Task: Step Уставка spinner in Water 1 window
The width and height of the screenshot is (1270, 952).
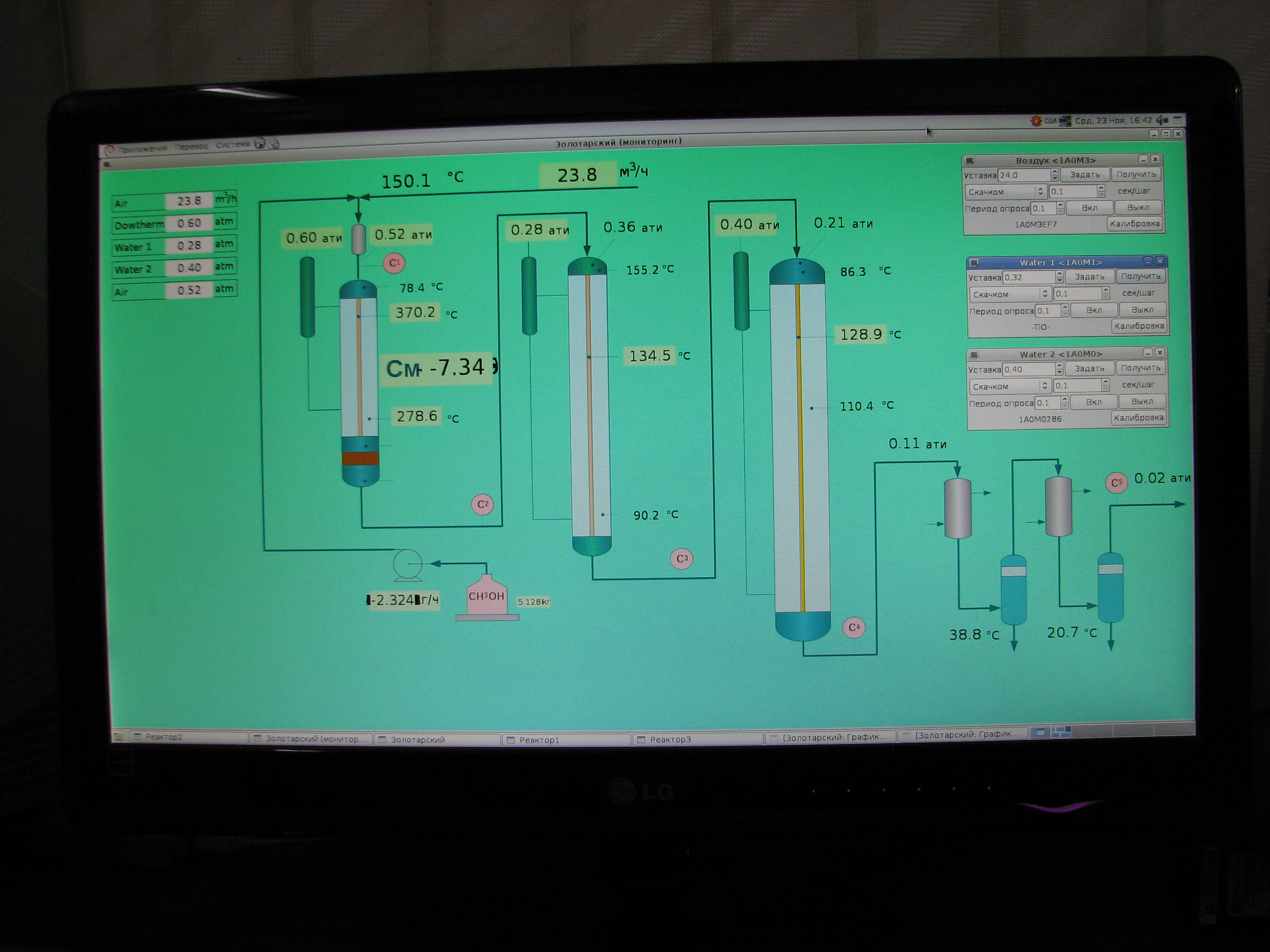Action: pos(1059,277)
